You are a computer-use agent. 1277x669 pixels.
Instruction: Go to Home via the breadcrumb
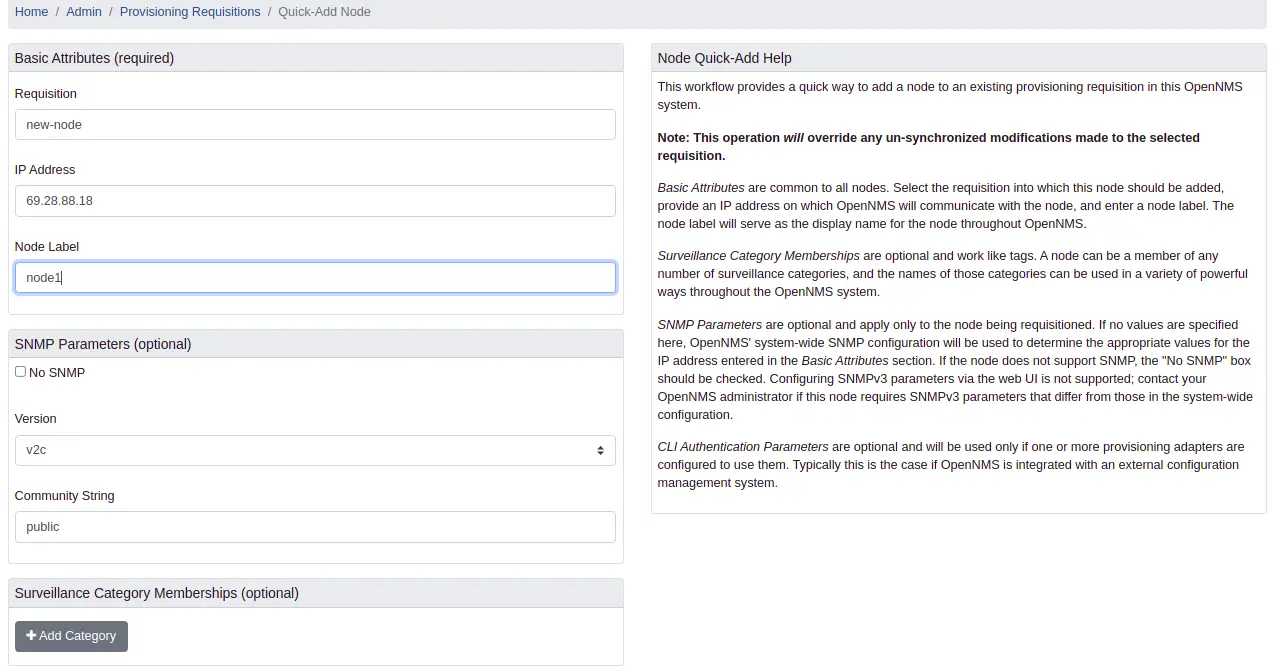[31, 12]
